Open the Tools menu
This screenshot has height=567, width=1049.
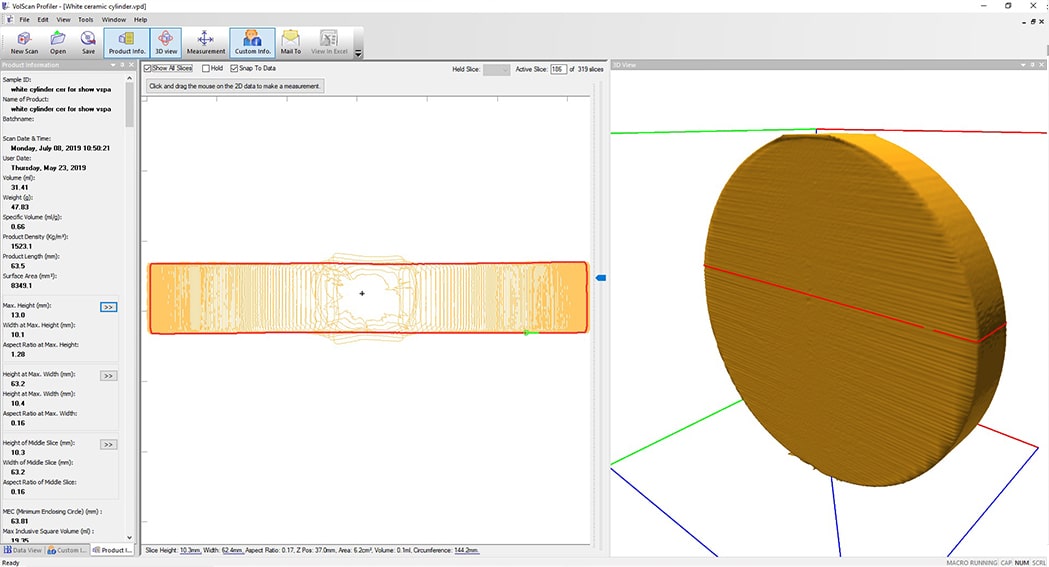[86, 19]
